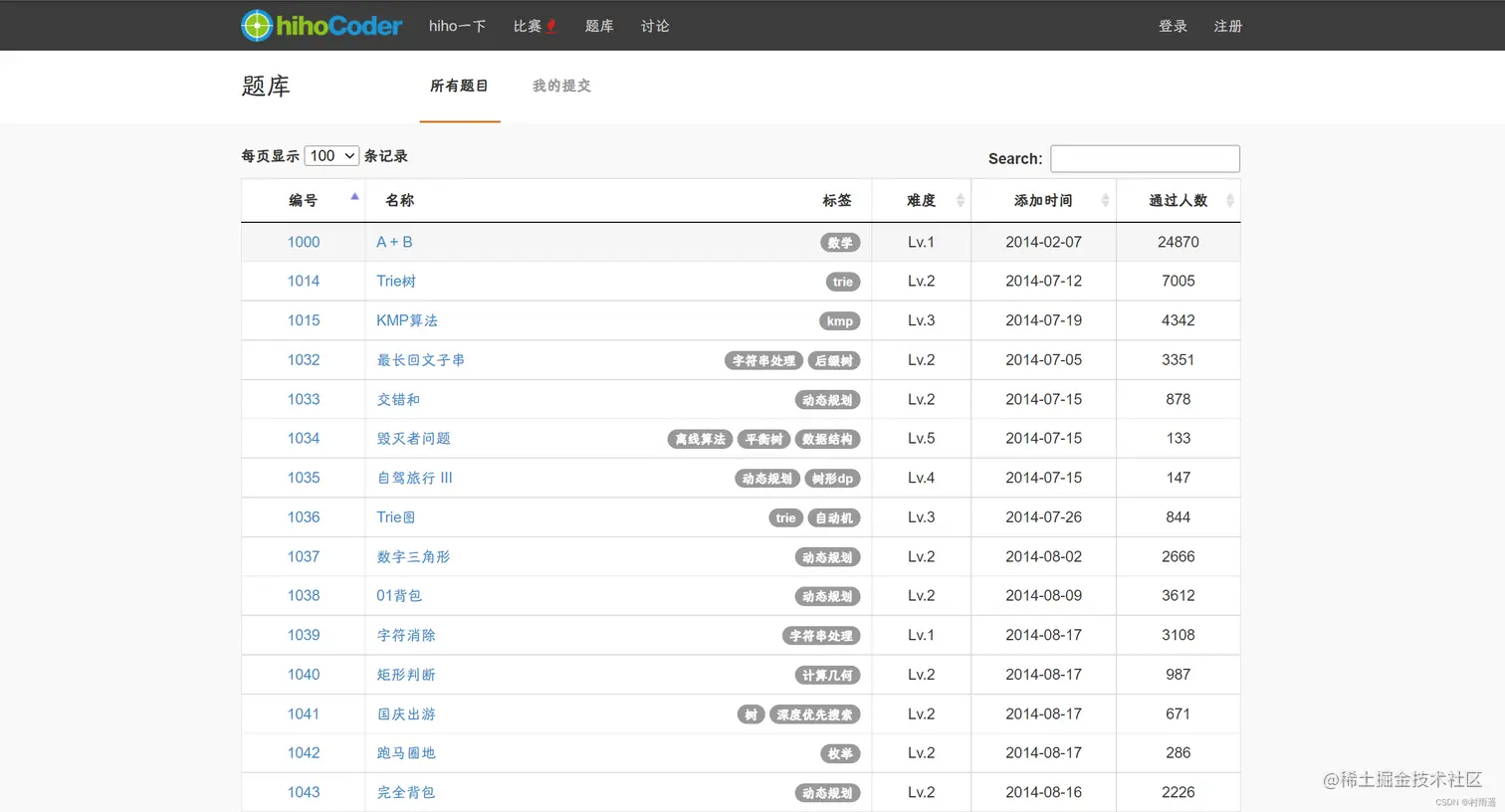This screenshot has width=1505, height=812.
Task: Click the 深度优先搜索 tag badge
Action: 815,714
